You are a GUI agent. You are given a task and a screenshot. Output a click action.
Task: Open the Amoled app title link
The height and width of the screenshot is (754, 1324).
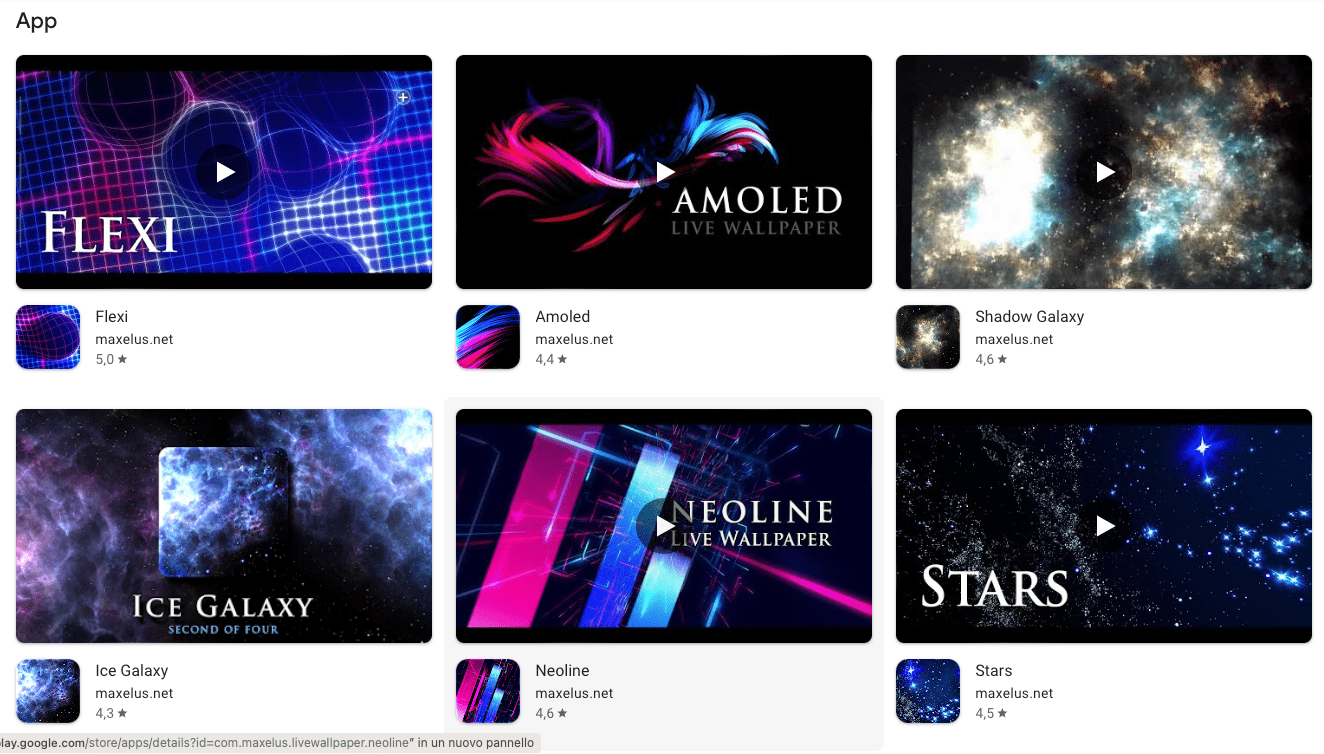pyautogui.click(x=563, y=317)
